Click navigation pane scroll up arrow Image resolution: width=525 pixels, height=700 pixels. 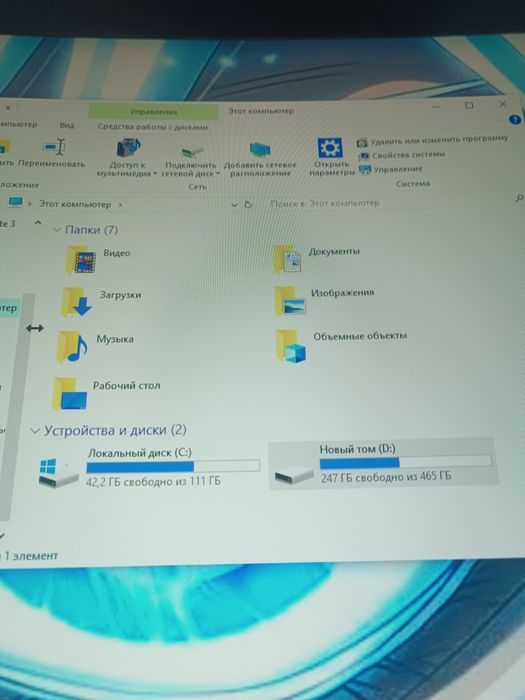click(x=38, y=222)
